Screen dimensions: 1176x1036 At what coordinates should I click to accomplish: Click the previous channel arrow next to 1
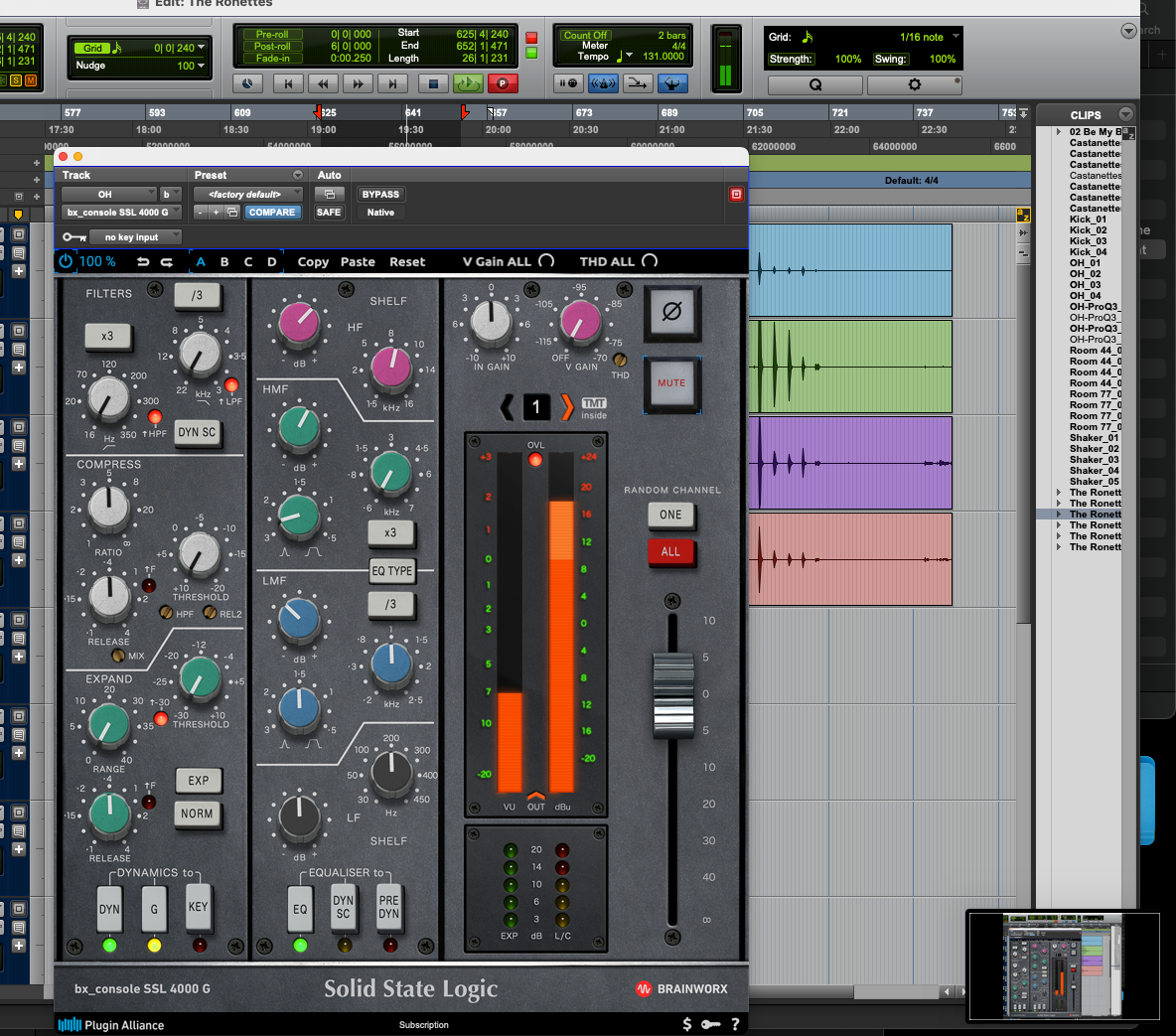click(x=508, y=407)
